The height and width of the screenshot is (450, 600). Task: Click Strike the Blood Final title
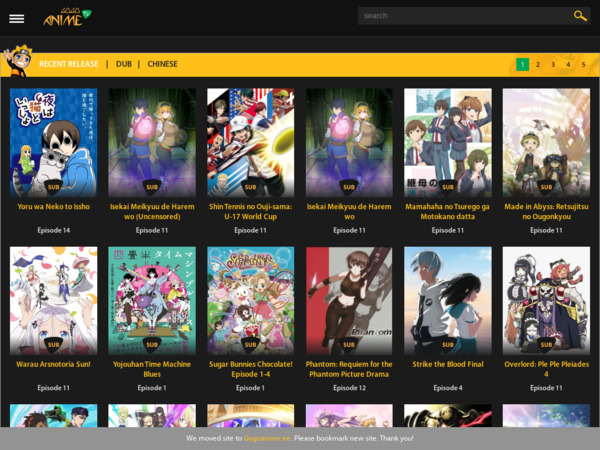coord(448,364)
